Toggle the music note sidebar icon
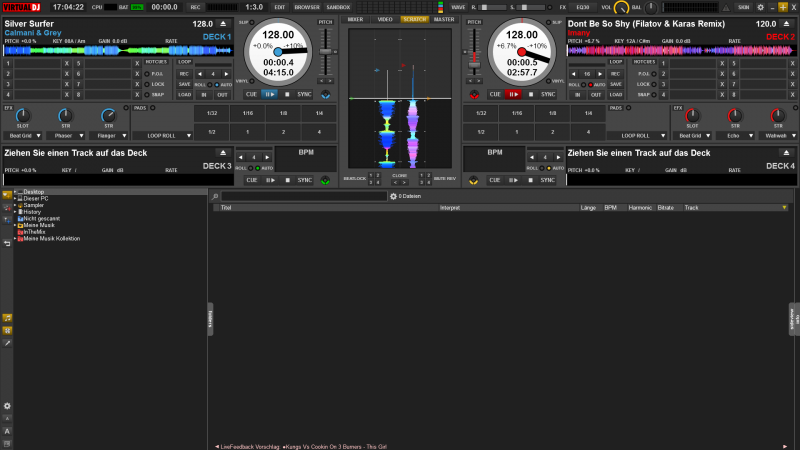 pos(7,318)
